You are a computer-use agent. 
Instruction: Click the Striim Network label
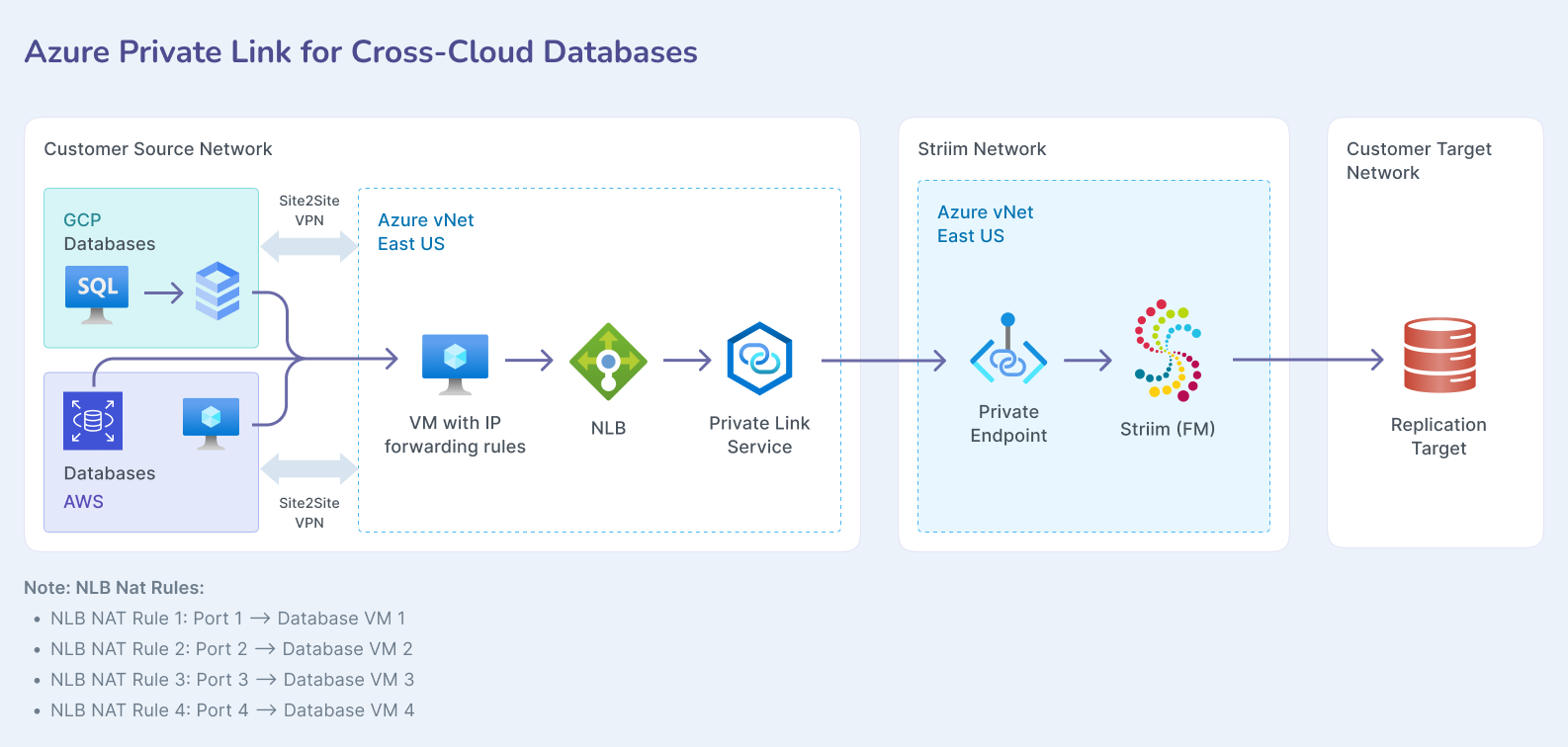coord(982,149)
